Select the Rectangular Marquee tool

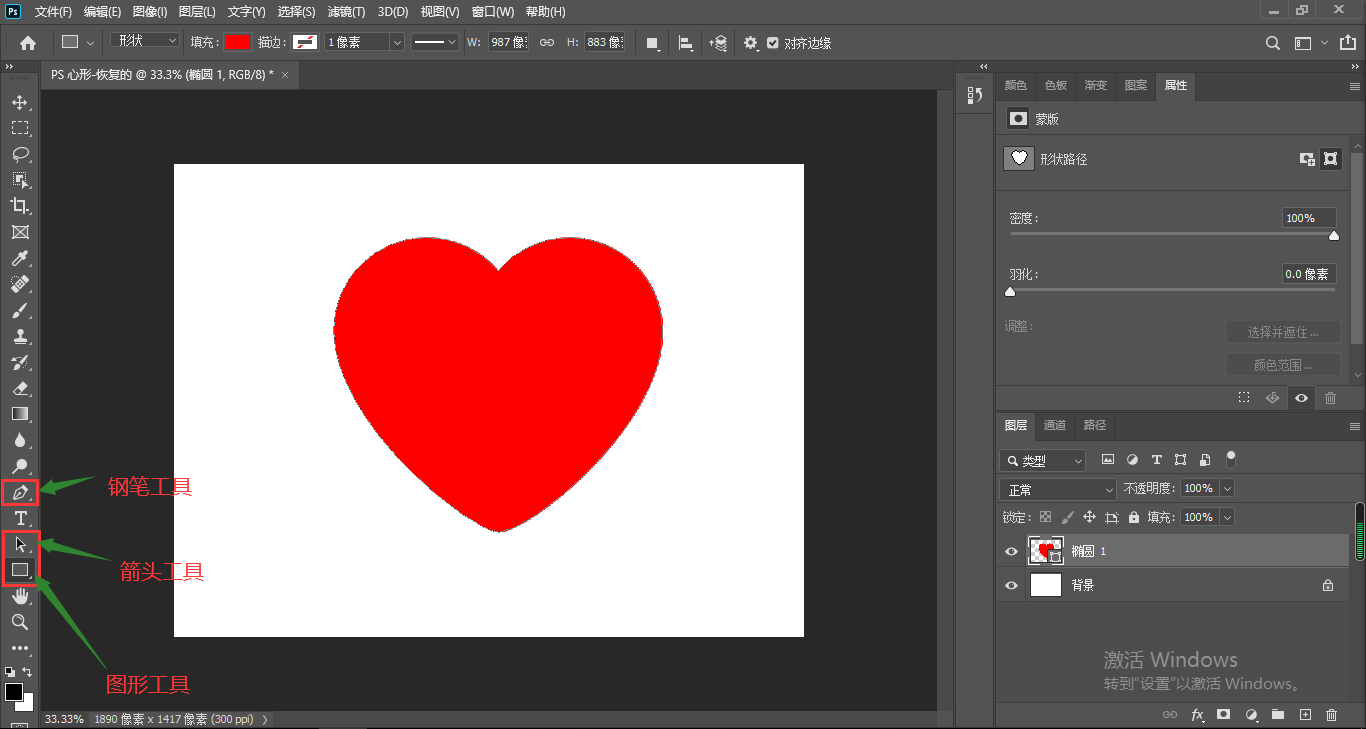(x=19, y=128)
